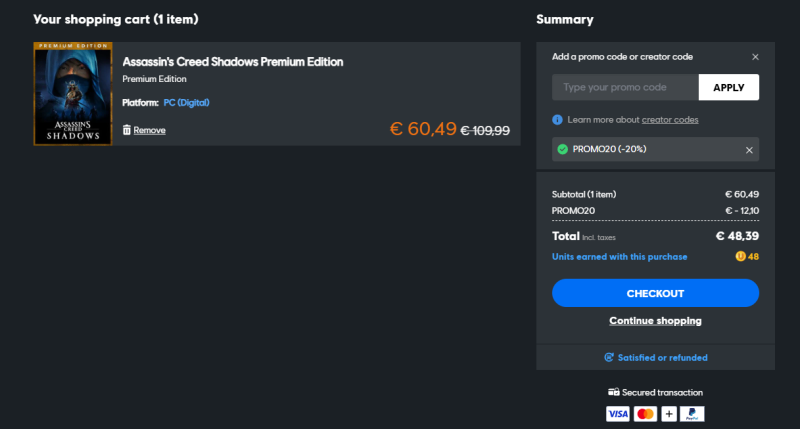Image resolution: width=800 pixels, height=429 pixels.
Task: Click the Satisfied or refunded icon
Action: 609,357
